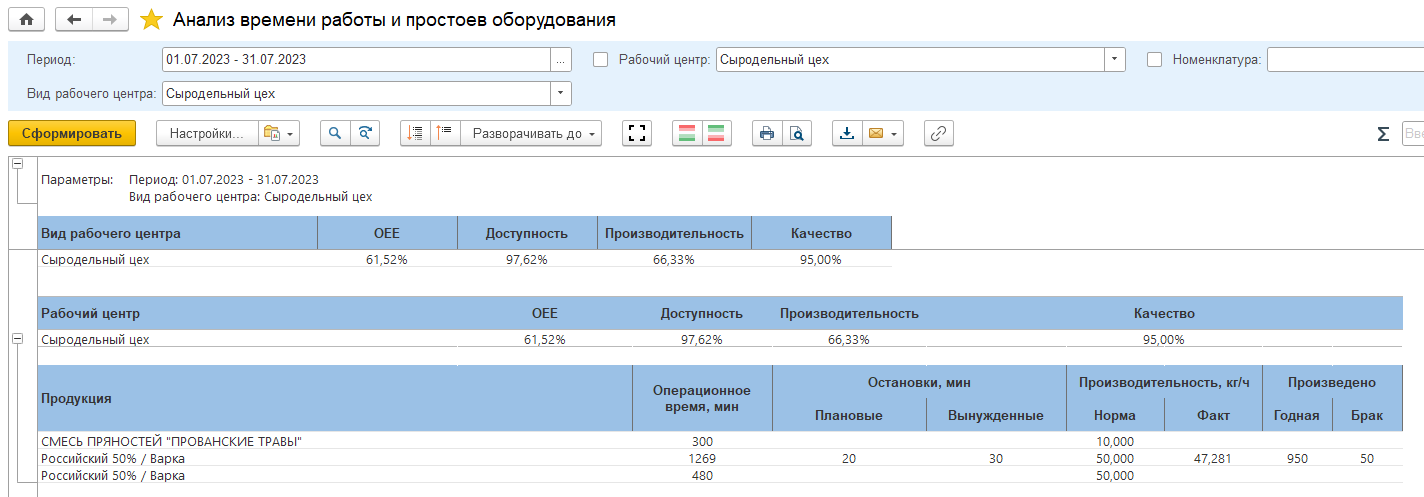Collapse the Параметры report section
Image resolution: width=1424 pixels, height=497 pixels.
click(17, 165)
